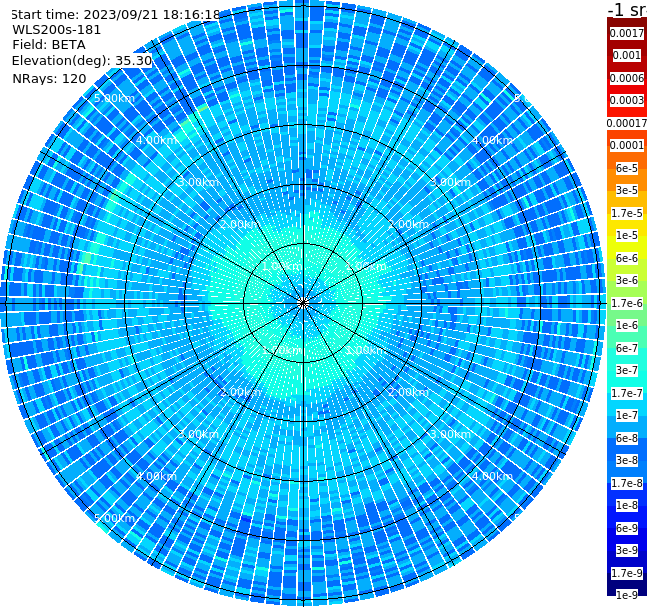This screenshot has width=647, height=607.
Task: Select the 0.0001 colorbar label
Action: tap(627, 145)
